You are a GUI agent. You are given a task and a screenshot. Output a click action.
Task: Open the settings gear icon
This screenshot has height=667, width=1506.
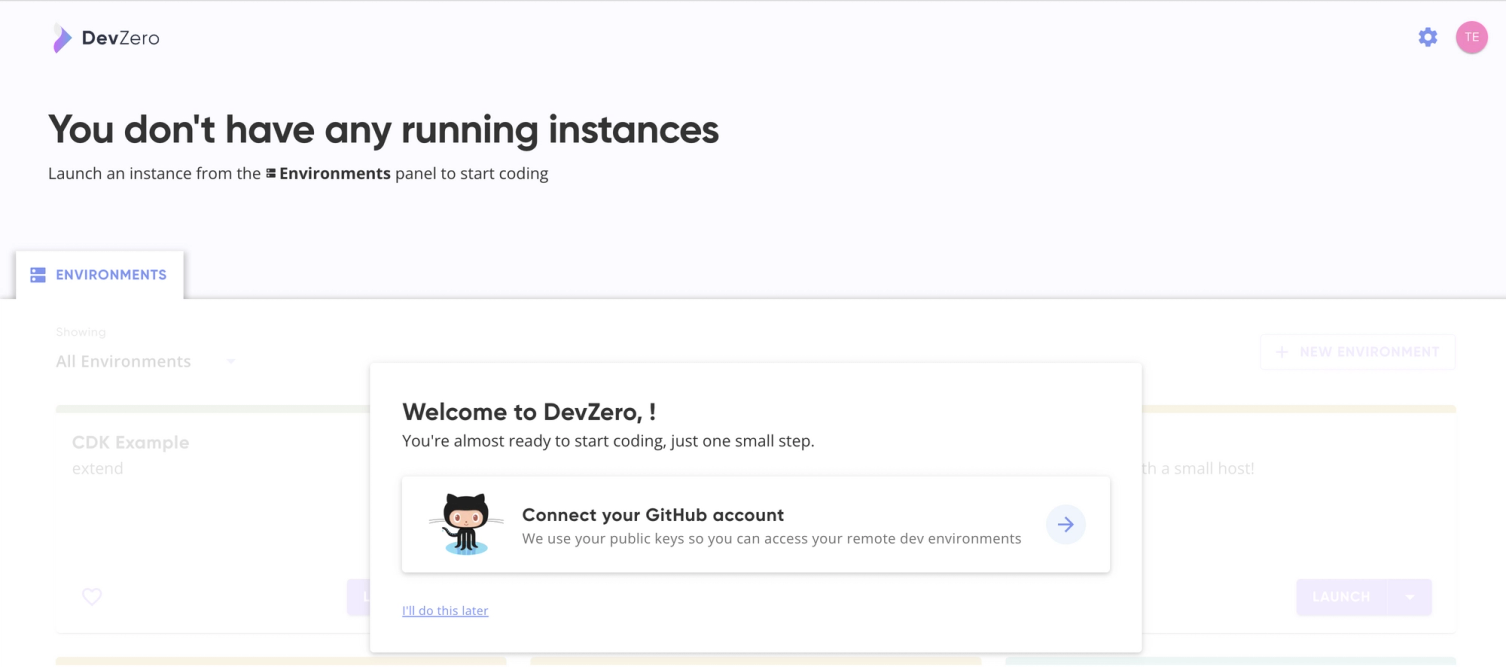(1428, 37)
